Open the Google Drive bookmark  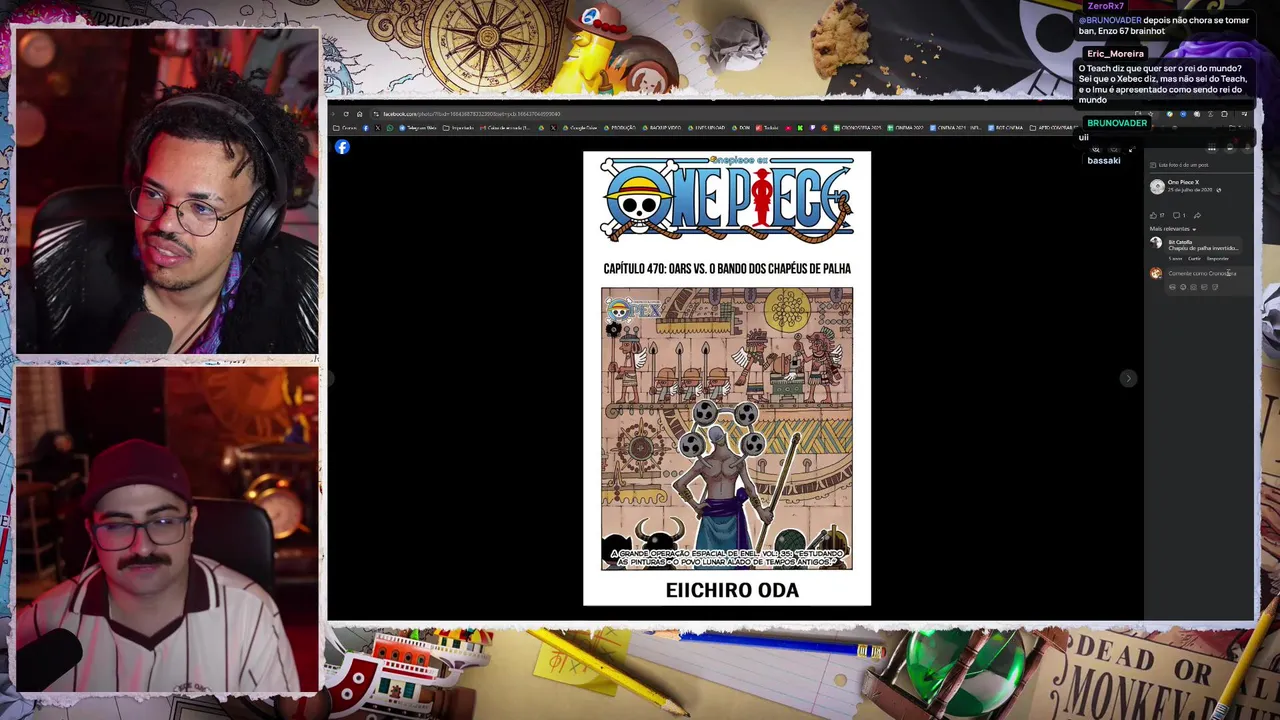tap(581, 128)
